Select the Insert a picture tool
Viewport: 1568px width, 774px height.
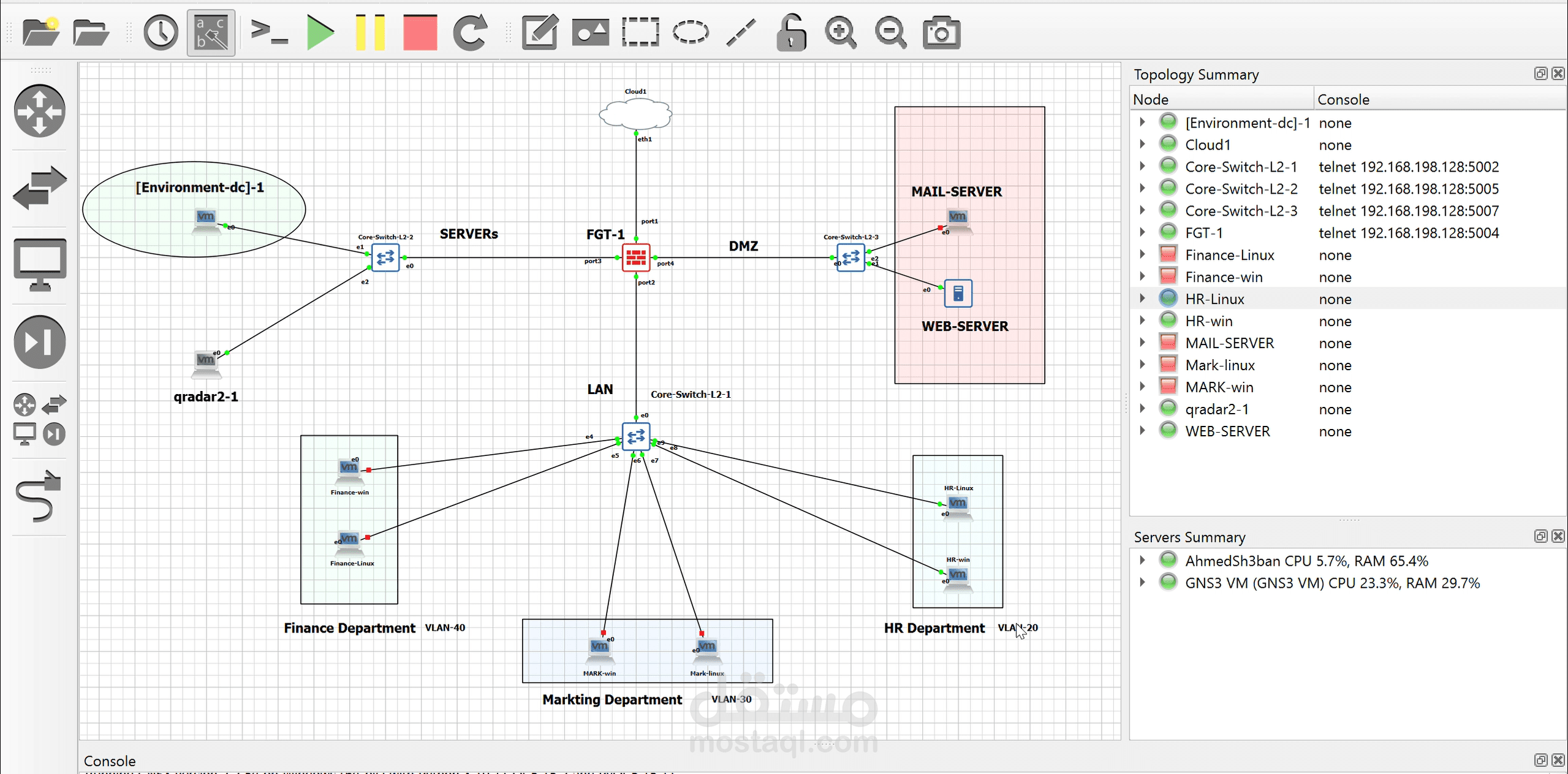591,32
